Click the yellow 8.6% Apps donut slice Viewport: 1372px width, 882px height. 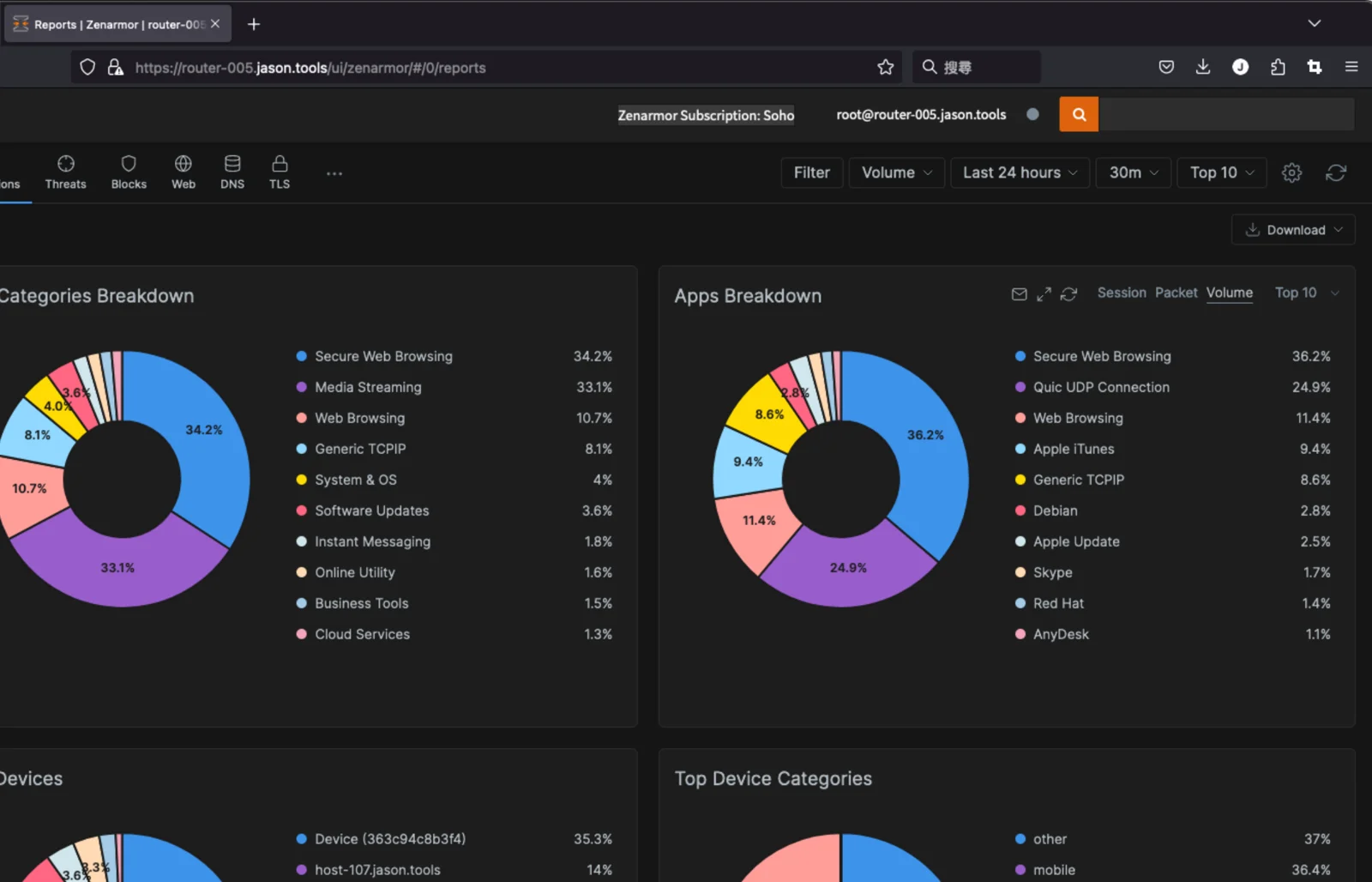point(767,414)
